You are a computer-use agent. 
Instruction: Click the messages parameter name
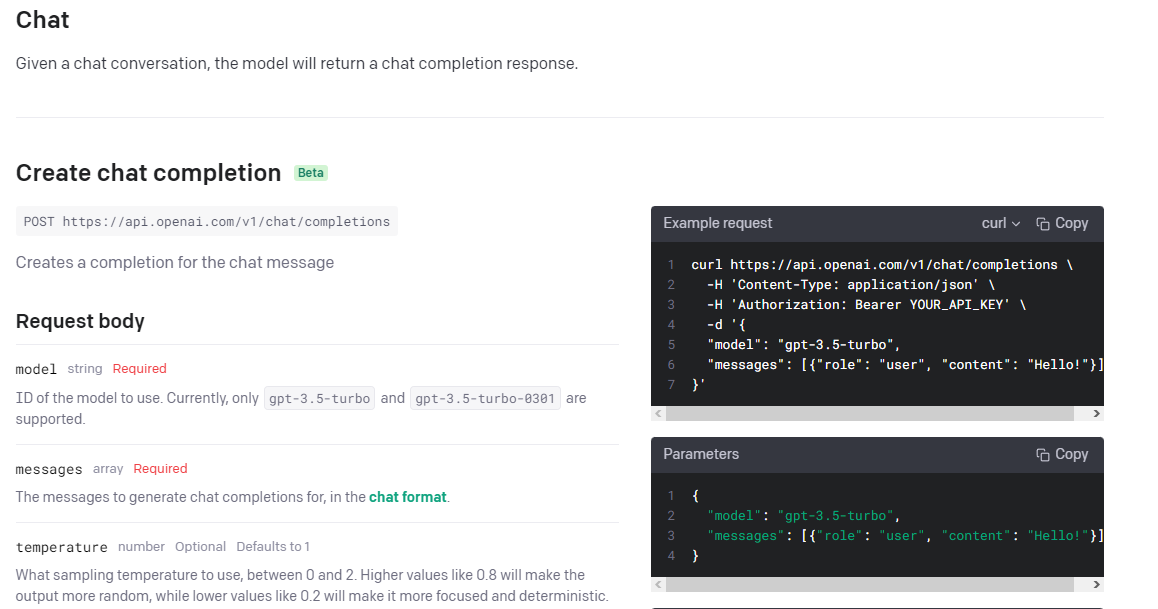click(x=49, y=469)
